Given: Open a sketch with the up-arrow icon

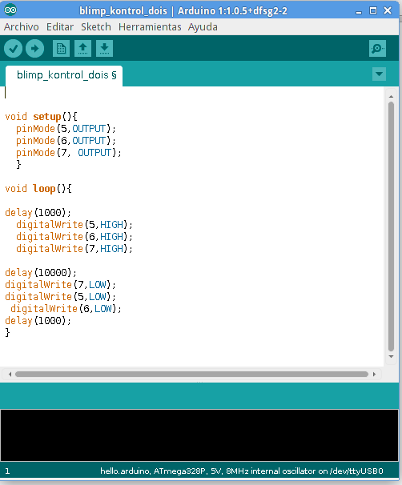Looking at the screenshot, I should 83,49.
